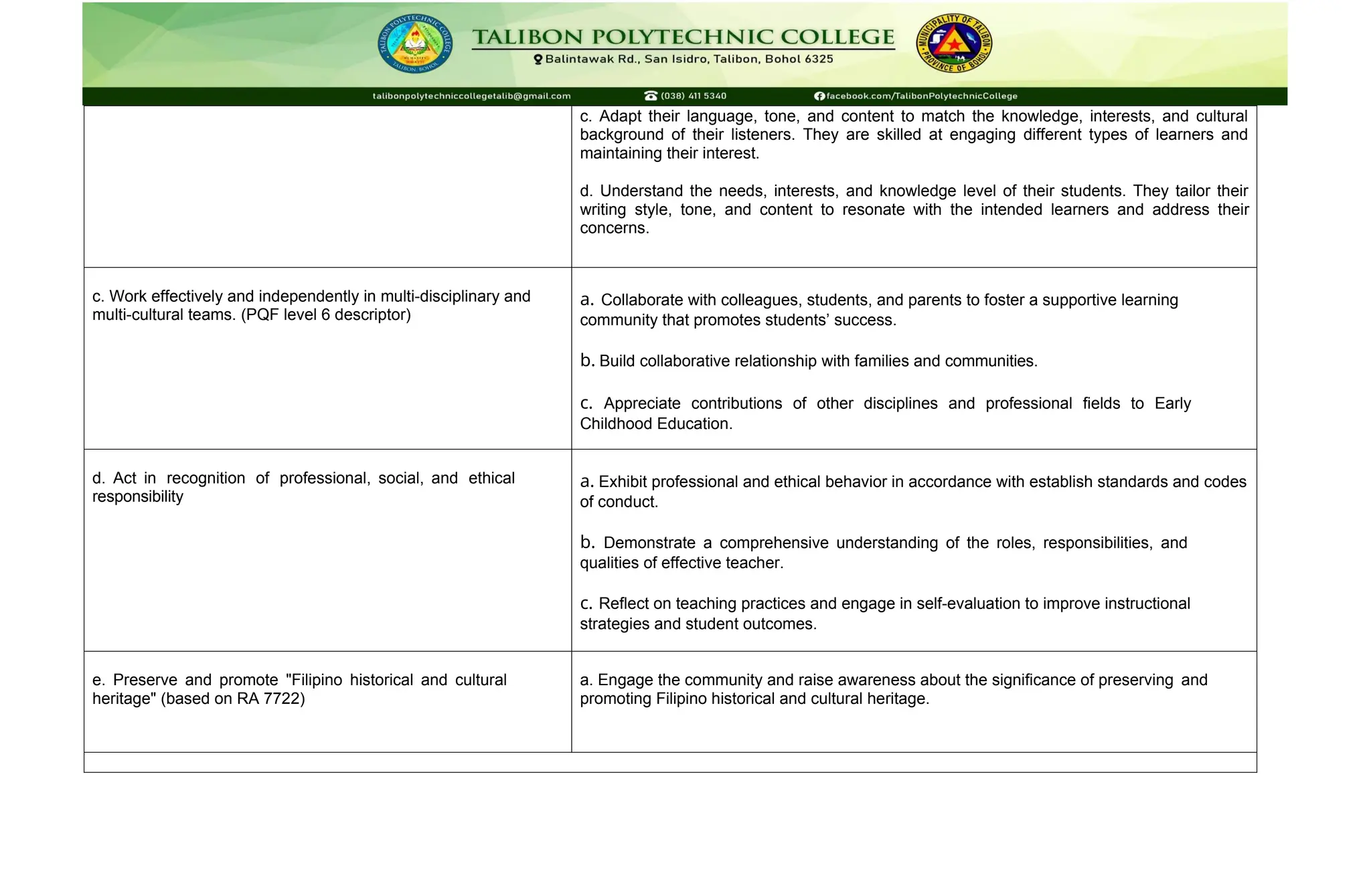Click the talibonpolytechniccollegetalib@gmail.com email address

(x=471, y=96)
